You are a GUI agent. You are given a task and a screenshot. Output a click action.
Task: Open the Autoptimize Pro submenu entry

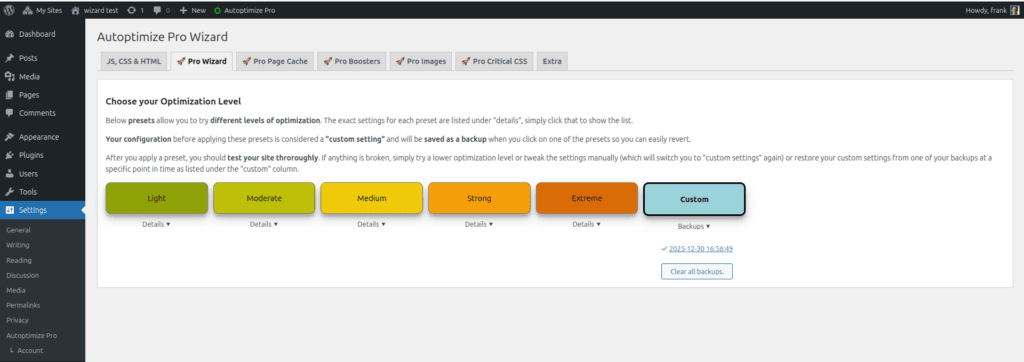31,335
